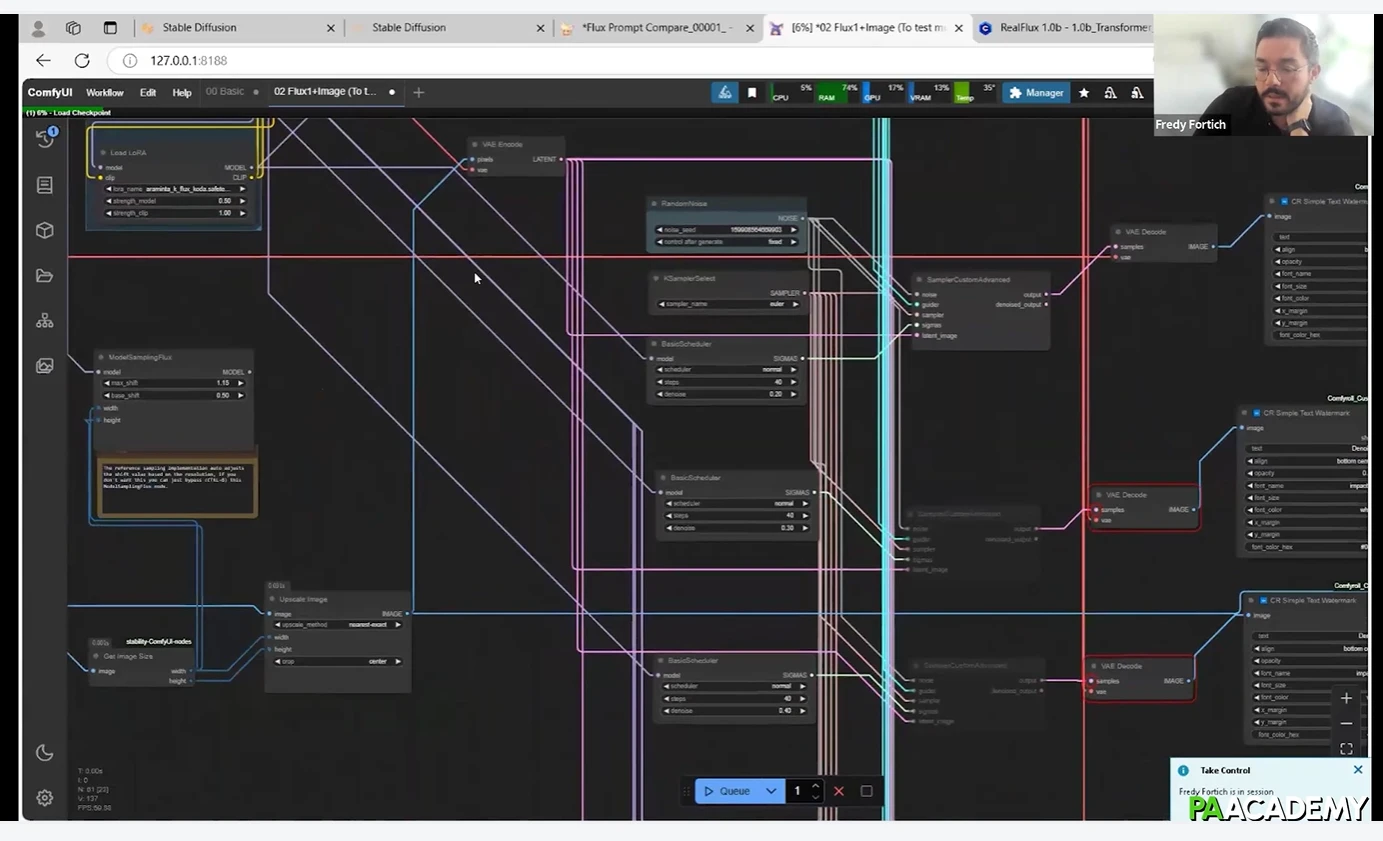The image size is (1383, 841).
Task: Change scheduler in the denoise 0.40 BasicScheduler
Action: point(733,687)
